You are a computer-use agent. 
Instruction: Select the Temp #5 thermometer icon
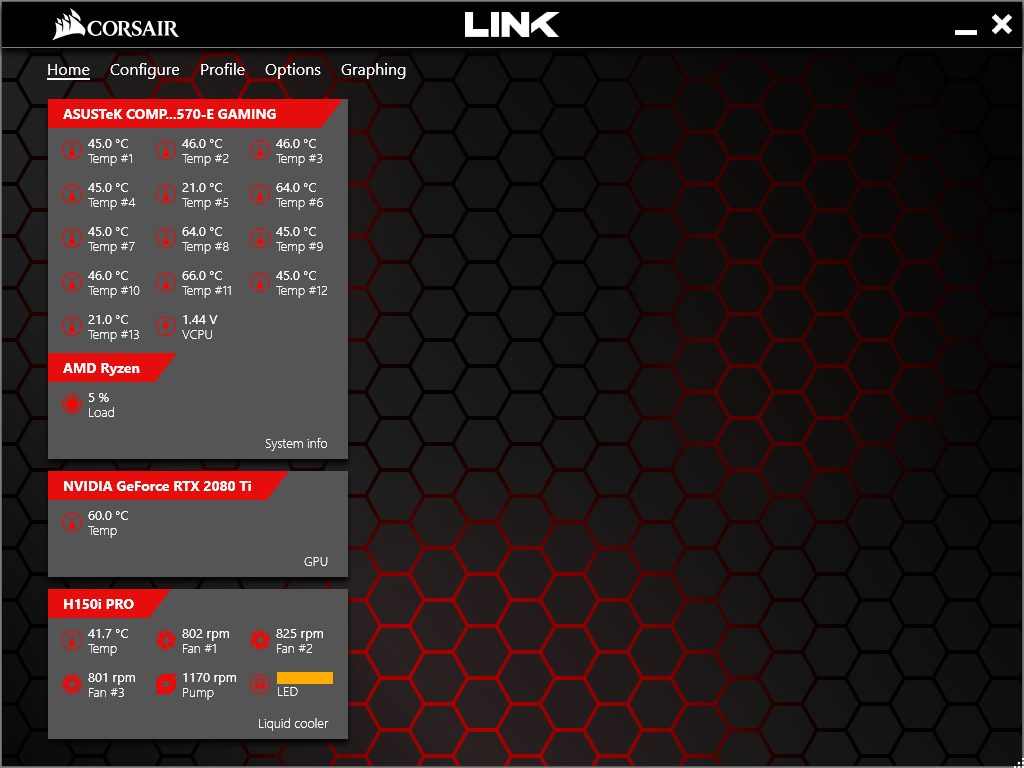[166, 195]
